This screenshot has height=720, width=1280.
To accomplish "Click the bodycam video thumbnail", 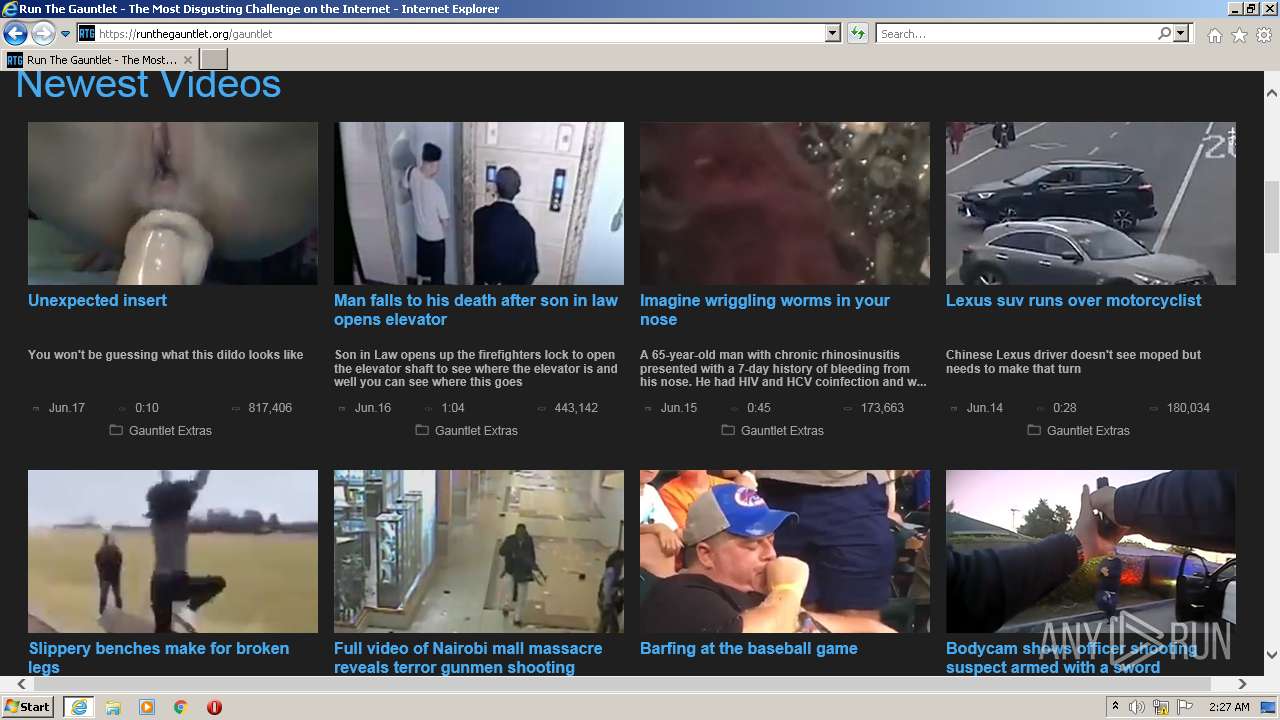I will point(1091,551).
